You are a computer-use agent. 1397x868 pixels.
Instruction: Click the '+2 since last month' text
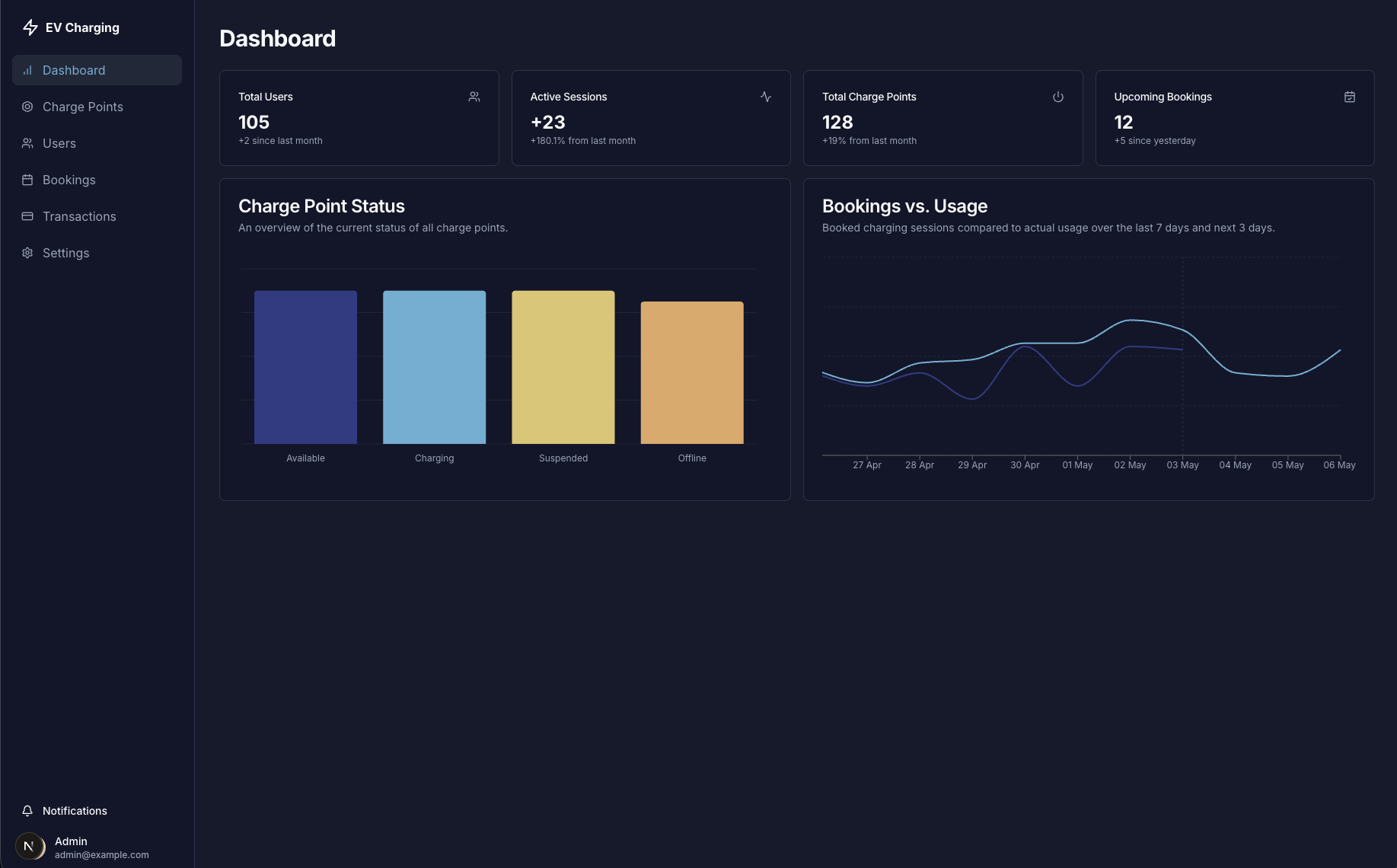[280, 141]
